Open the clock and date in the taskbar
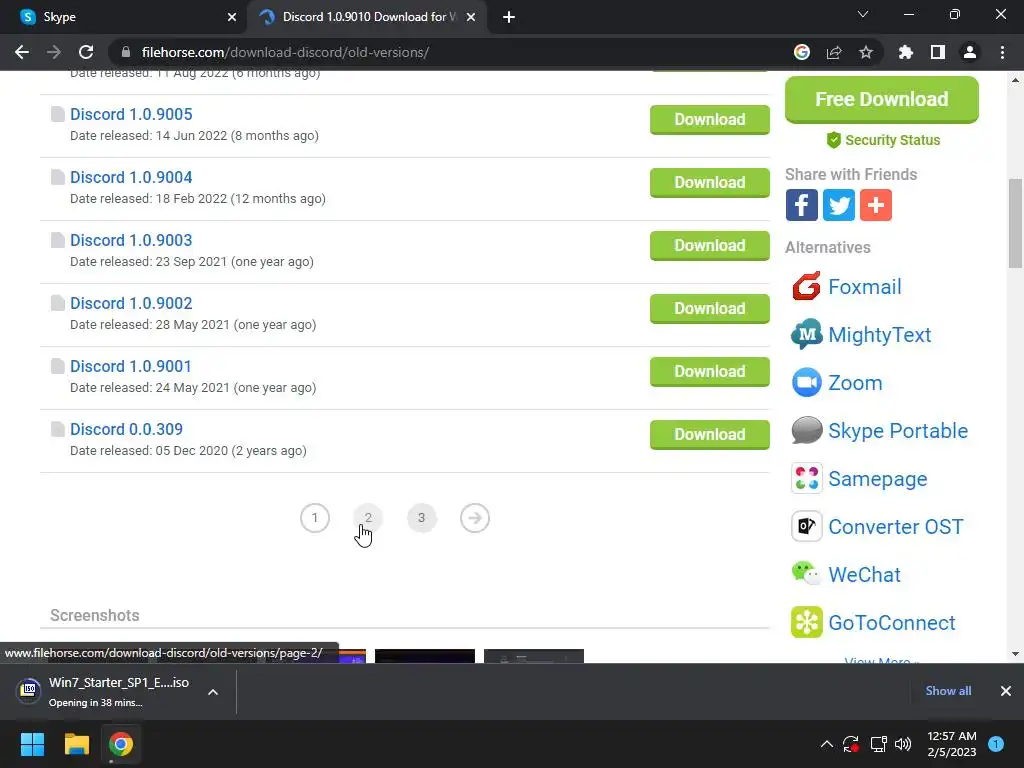The width and height of the screenshot is (1024, 768). point(952,744)
